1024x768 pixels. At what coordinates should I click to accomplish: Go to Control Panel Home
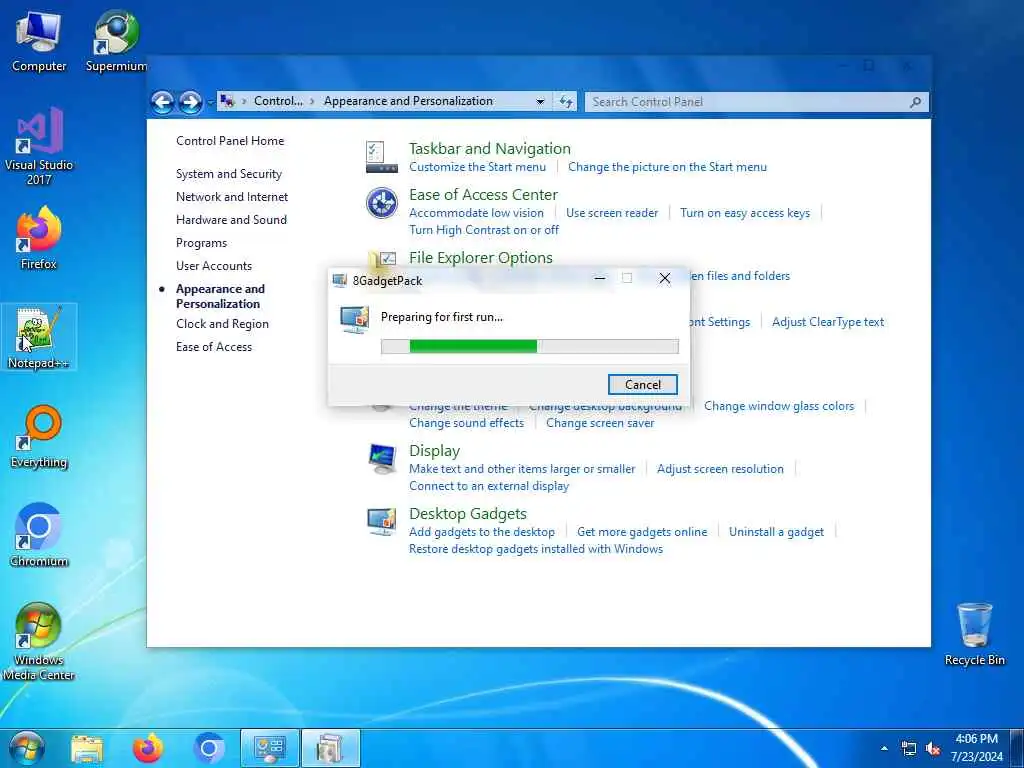coord(230,140)
